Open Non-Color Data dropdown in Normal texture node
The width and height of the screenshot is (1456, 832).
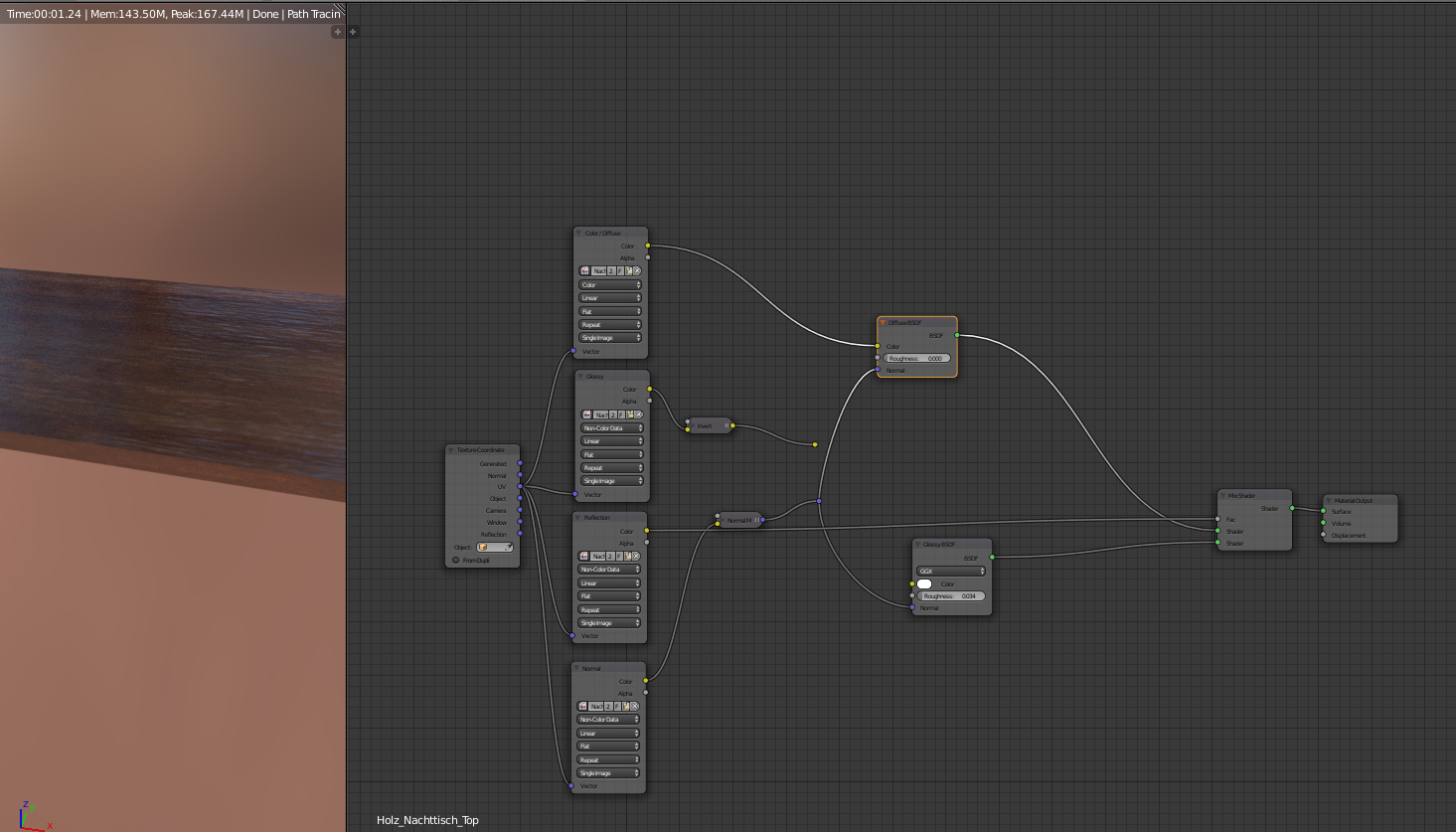click(x=609, y=719)
